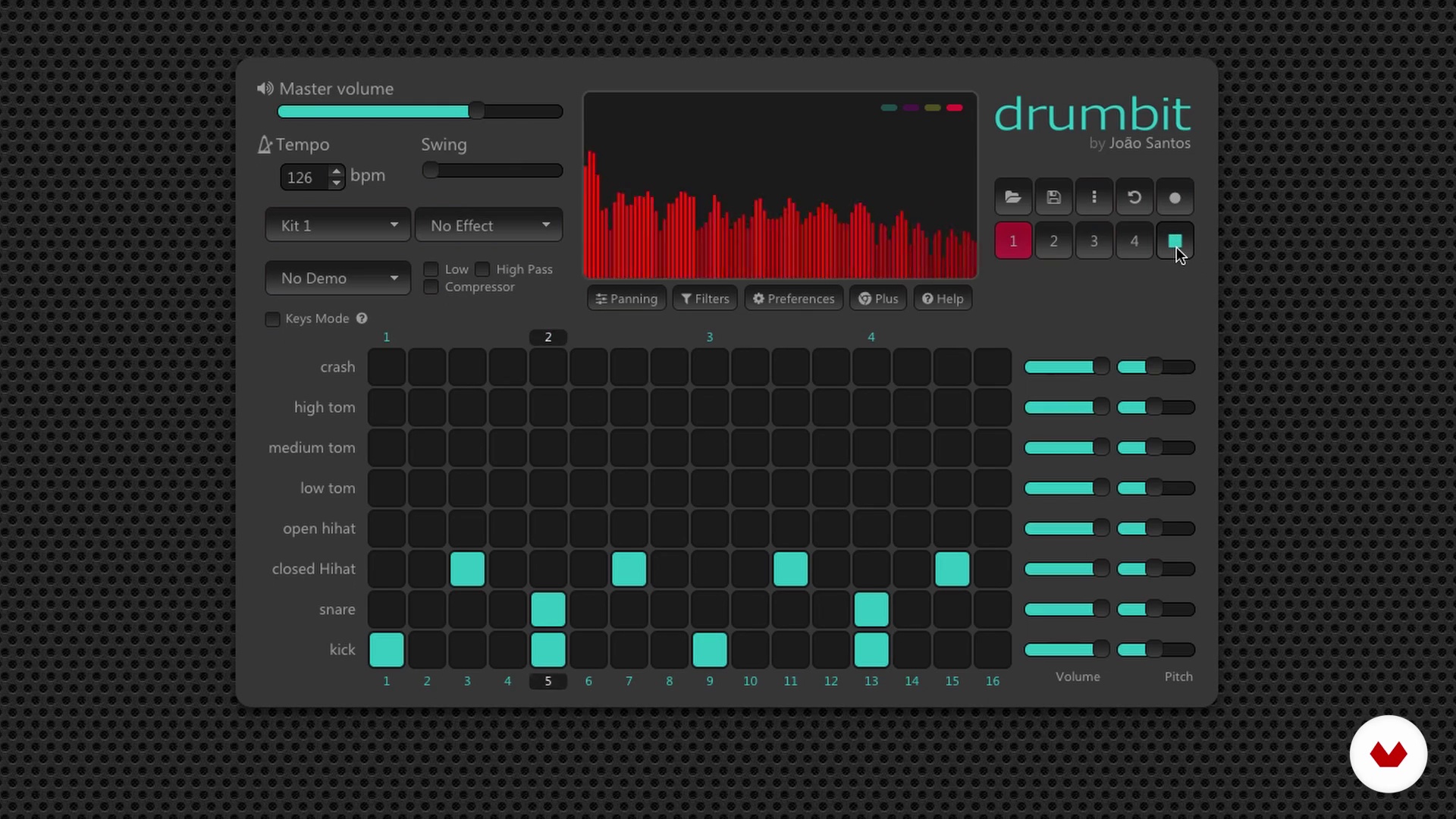Open the Help panel
Screen dimensions: 1456x819
(943, 299)
